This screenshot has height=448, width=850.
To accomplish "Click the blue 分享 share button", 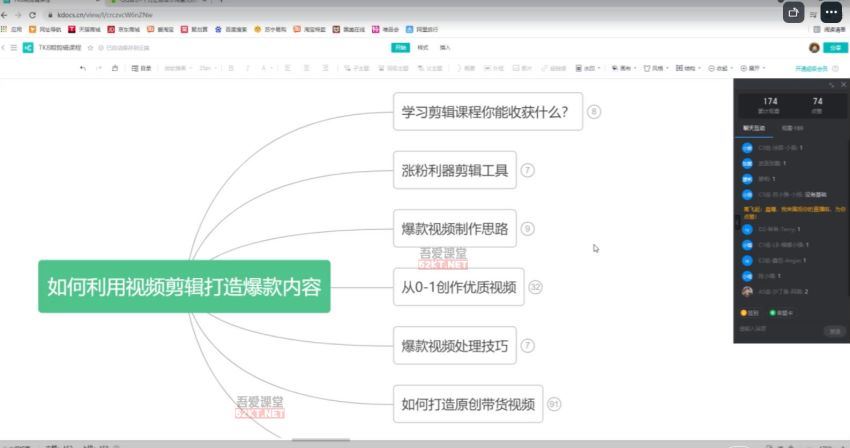I will click(835, 47).
